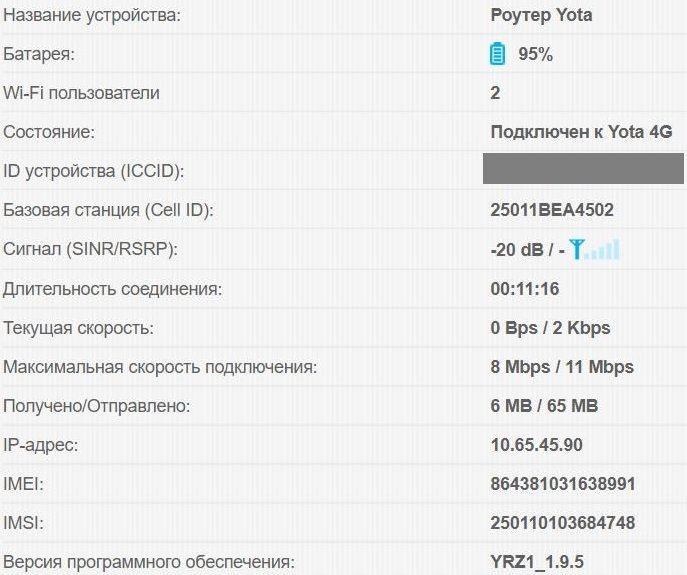Select the IP address 10.65.45.90

pos(536,445)
